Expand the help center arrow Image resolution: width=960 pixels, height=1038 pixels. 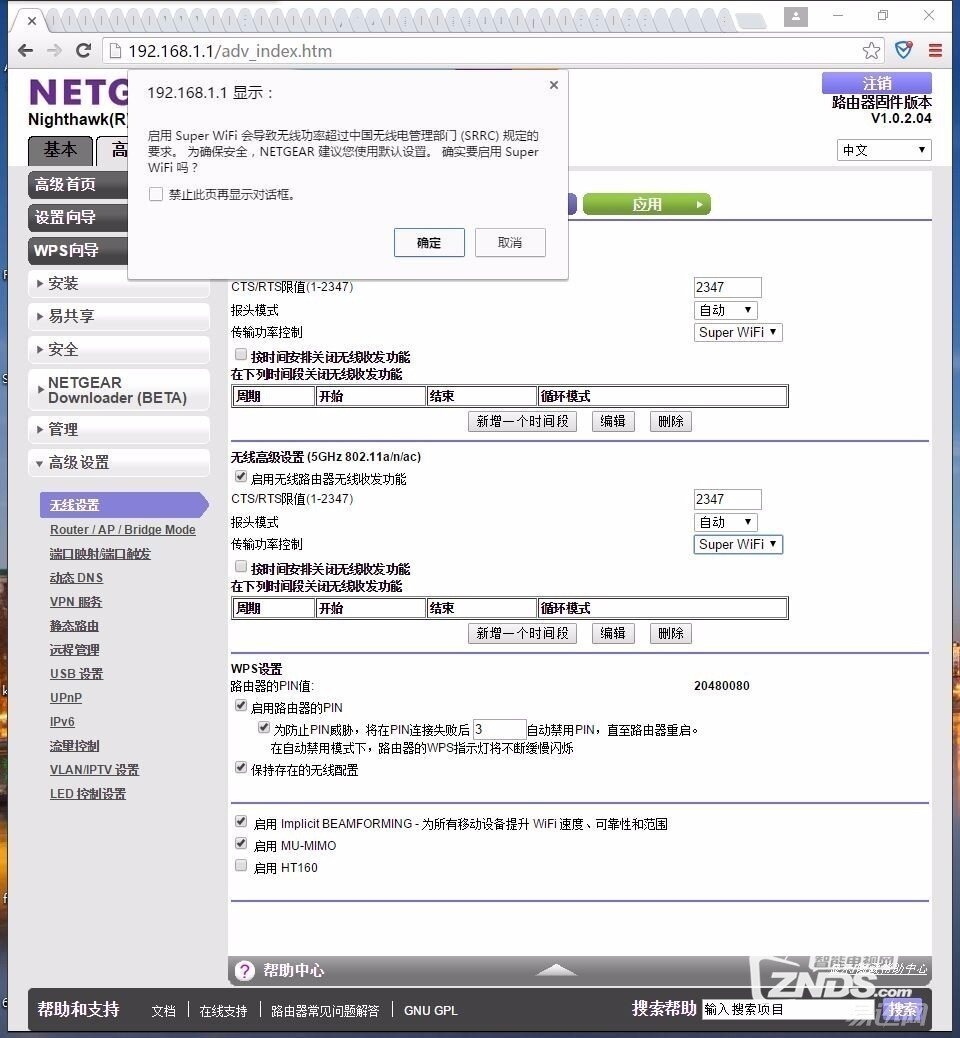click(556, 970)
